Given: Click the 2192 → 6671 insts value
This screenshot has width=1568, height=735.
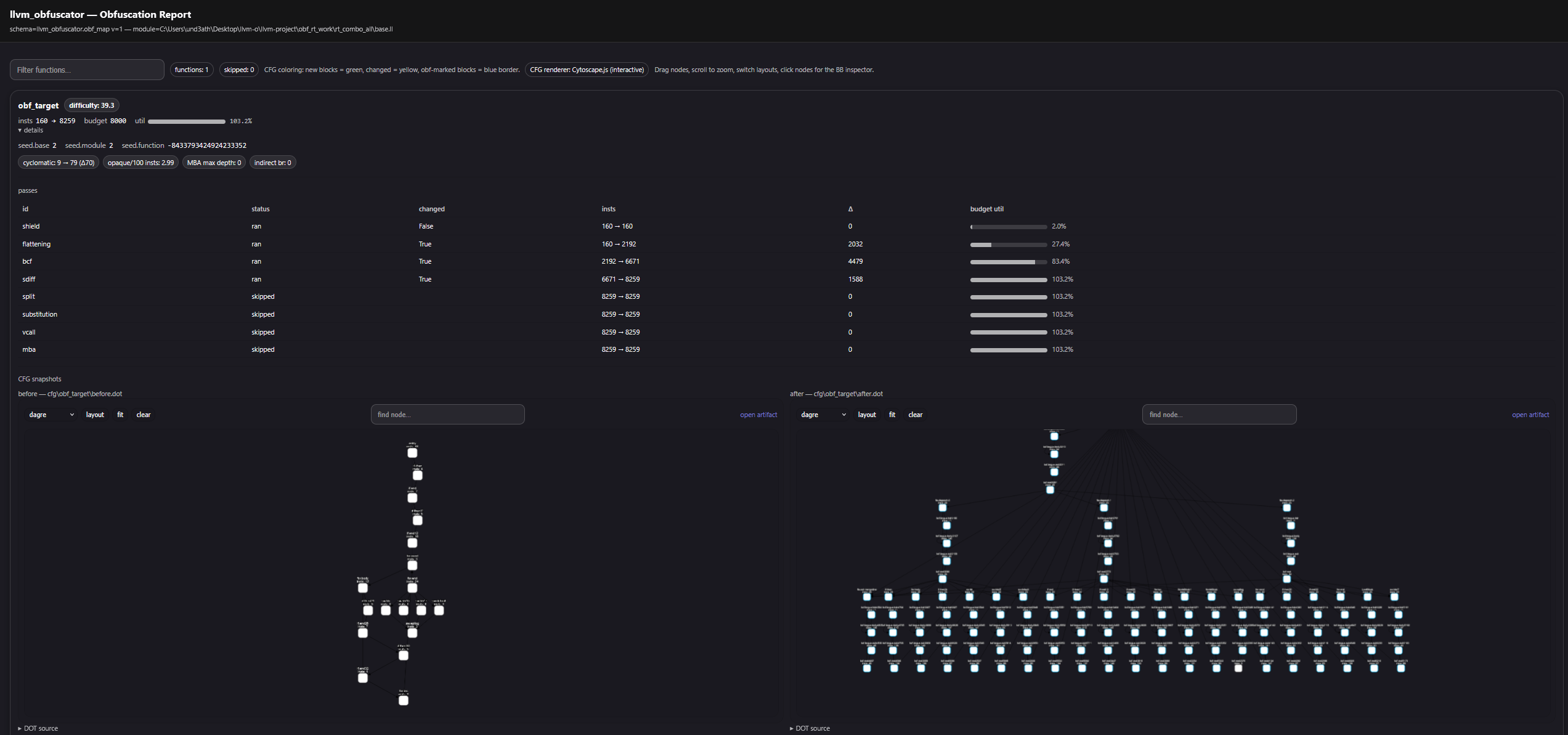Looking at the screenshot, I should [620, 261].
